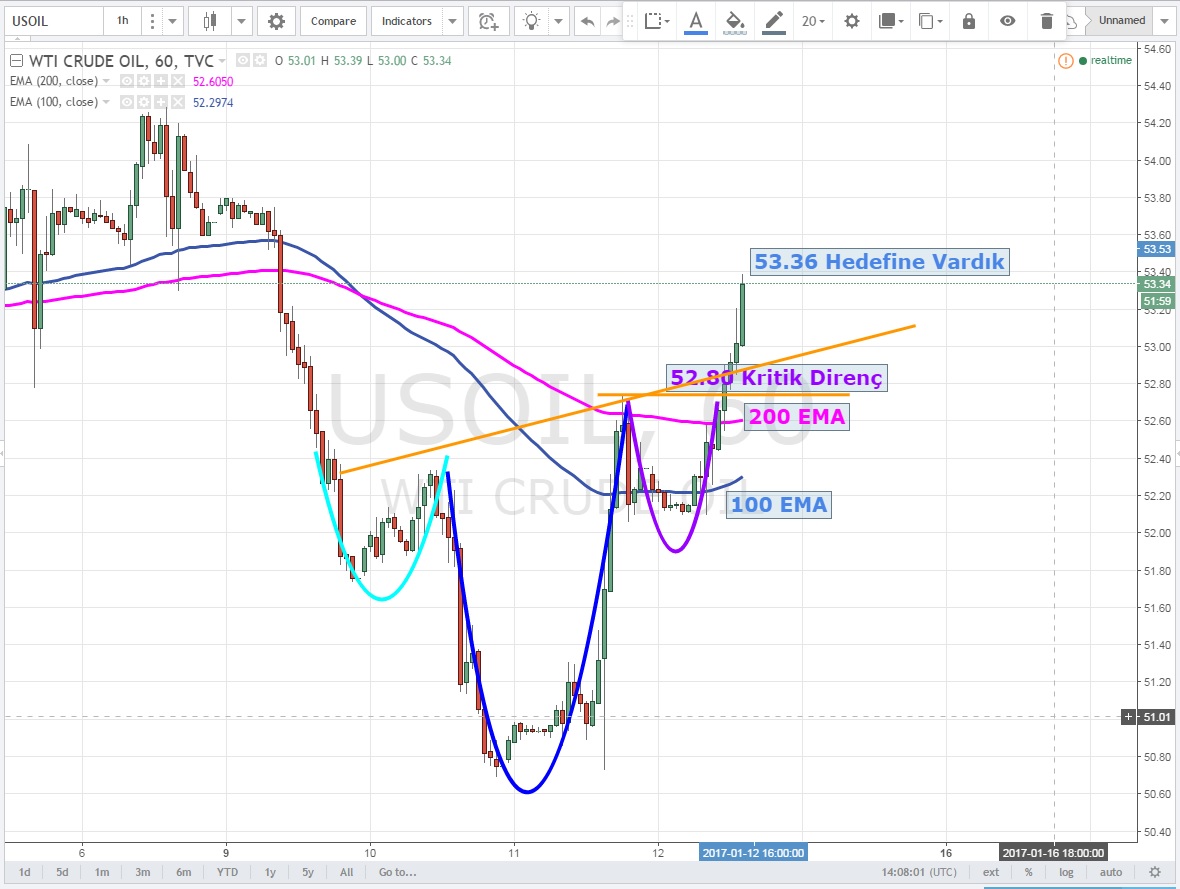Open the pencil line color tool
The height and width of the screenshot is (889, 1180).
tap(773, 21)
